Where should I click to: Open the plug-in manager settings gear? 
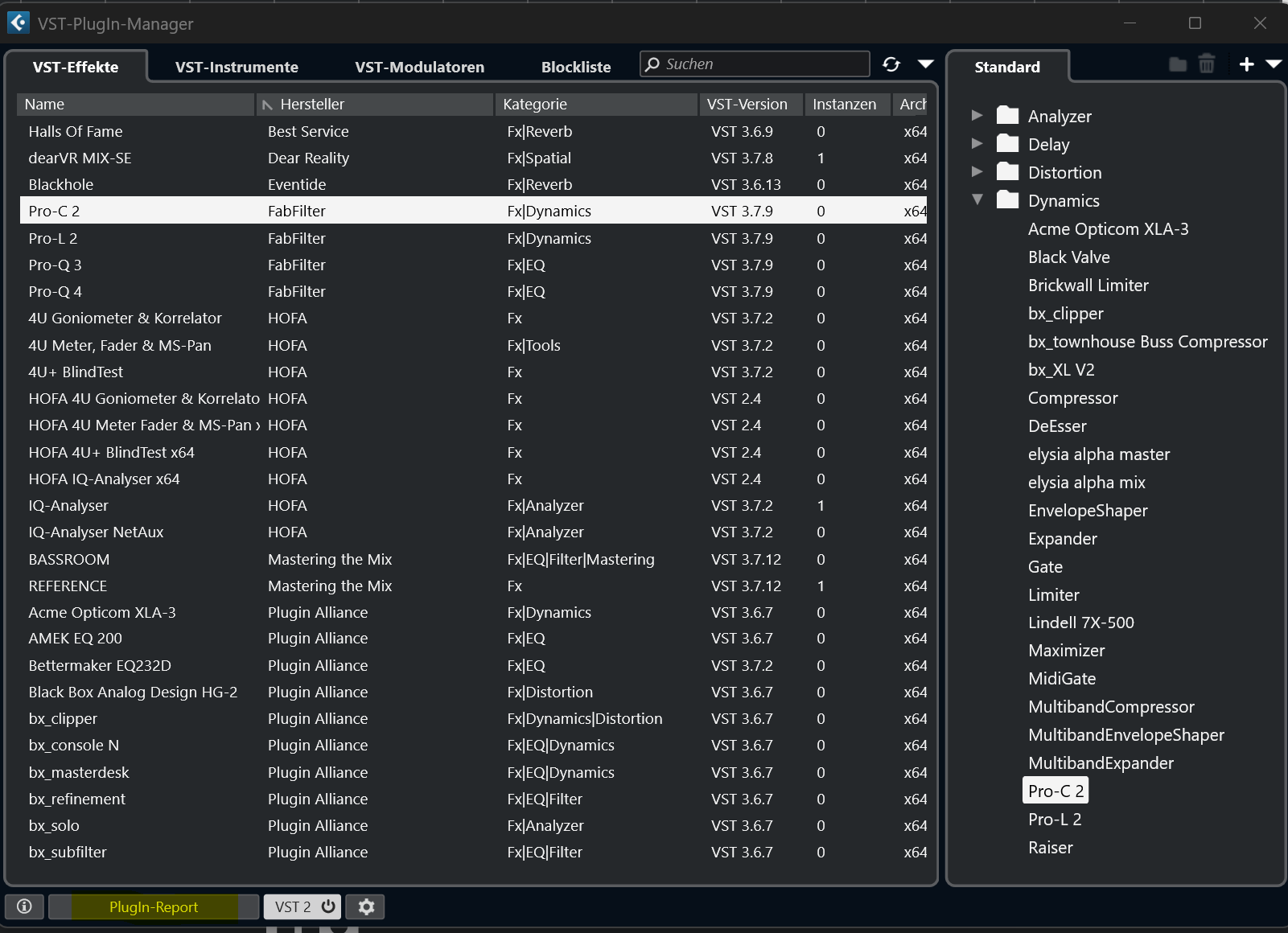pyautogui.click(x=366, y=906)
